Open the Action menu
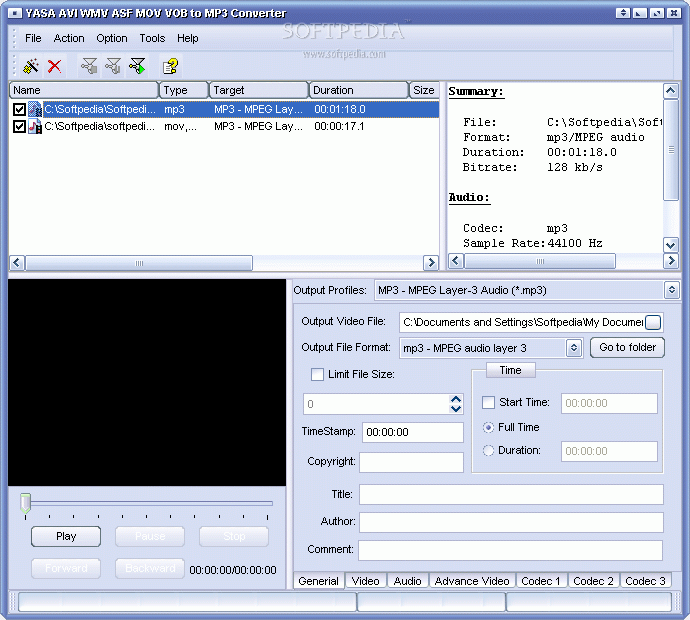Viewport: 690px width, 620px height. tap(69, 39)
